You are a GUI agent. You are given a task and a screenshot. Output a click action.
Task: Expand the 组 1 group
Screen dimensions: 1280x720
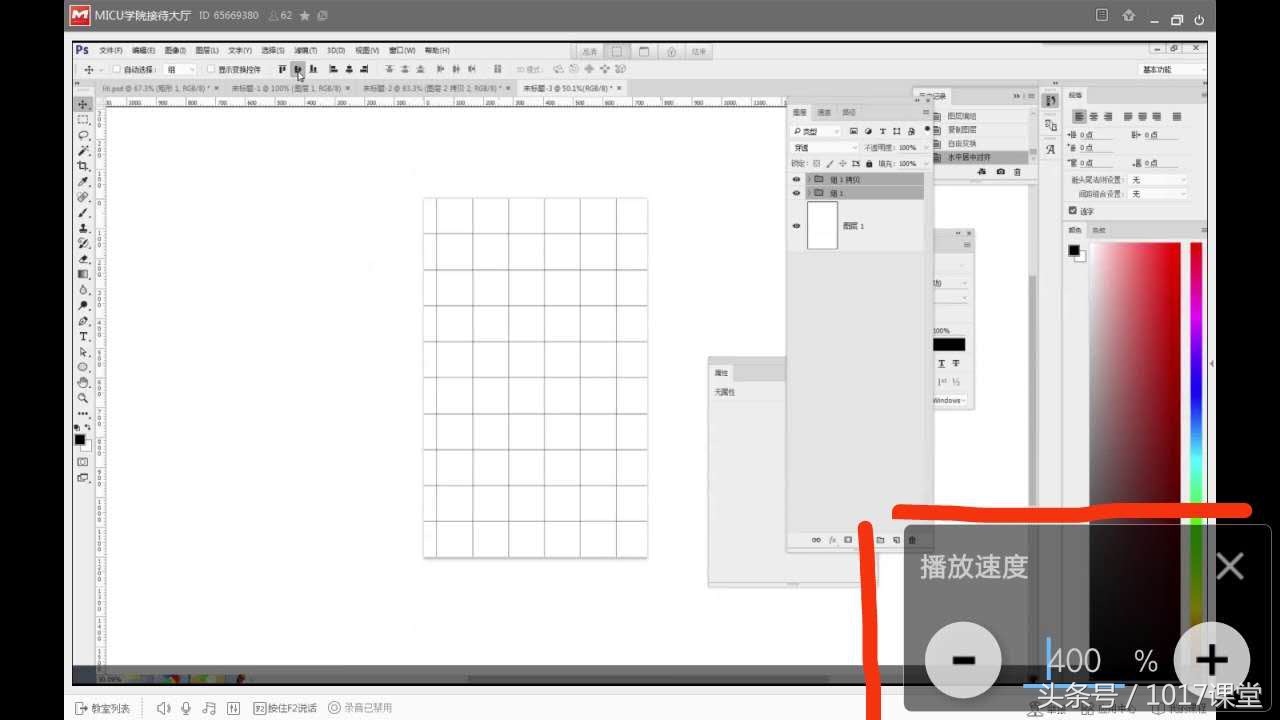click(x=808, y=193)
